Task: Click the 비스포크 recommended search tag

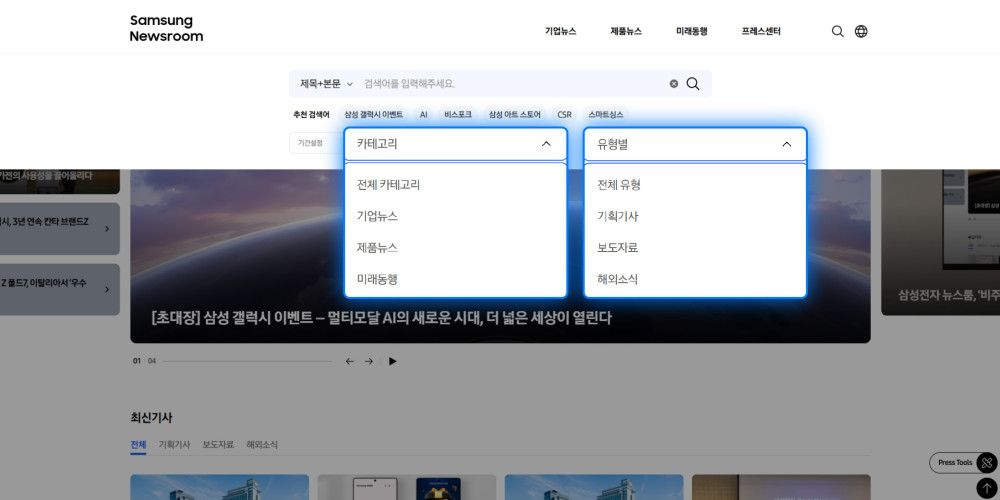Action: coord(458,115)
